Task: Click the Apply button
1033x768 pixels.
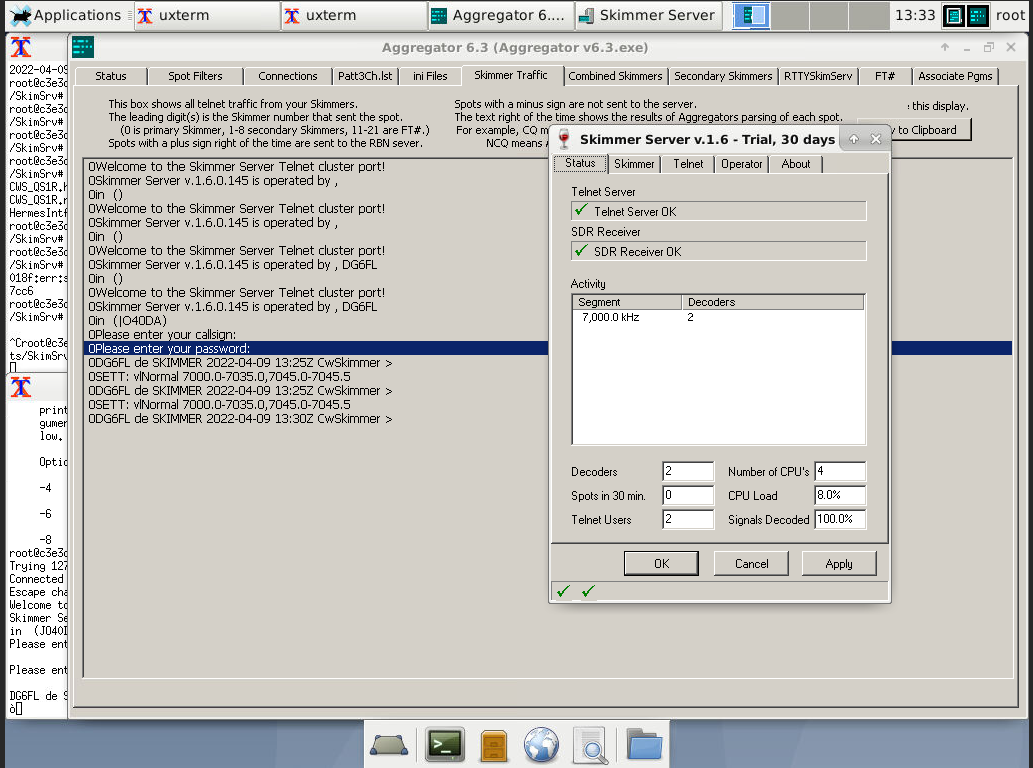Action: tap(839, 564)
